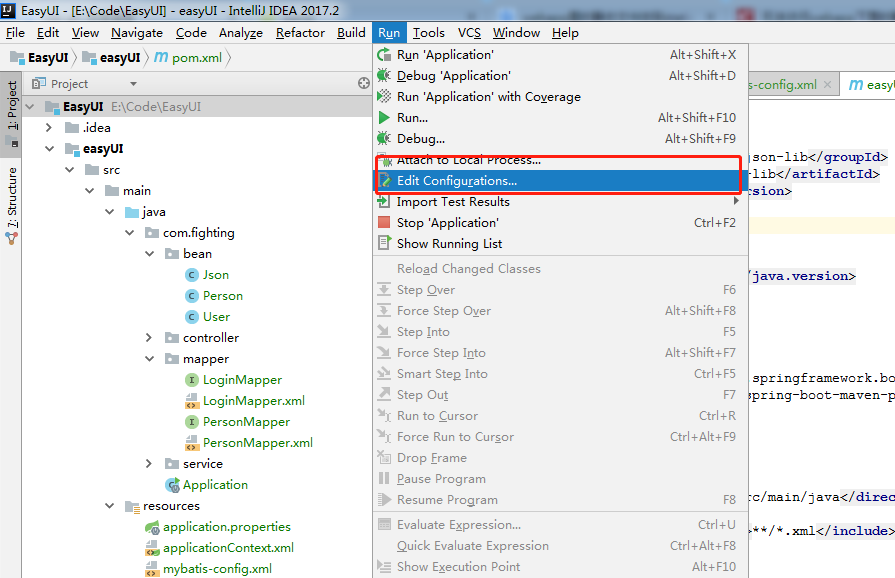Viewport: 895px width, 578px height.
Task: Open the Window menu
Action: 516,33
